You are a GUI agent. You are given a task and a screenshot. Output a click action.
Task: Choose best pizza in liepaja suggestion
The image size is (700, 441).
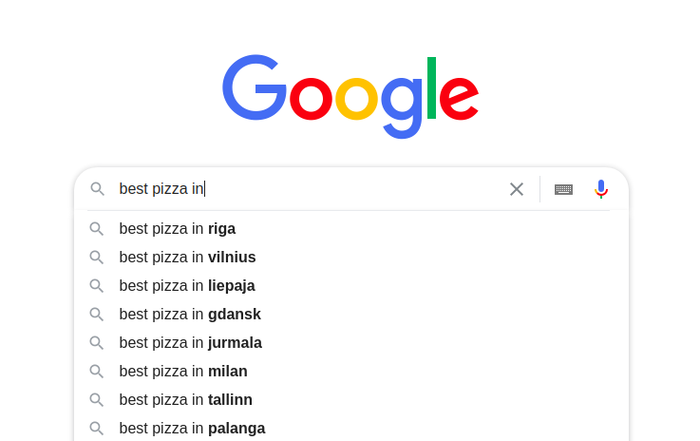(x=351, y=286)
